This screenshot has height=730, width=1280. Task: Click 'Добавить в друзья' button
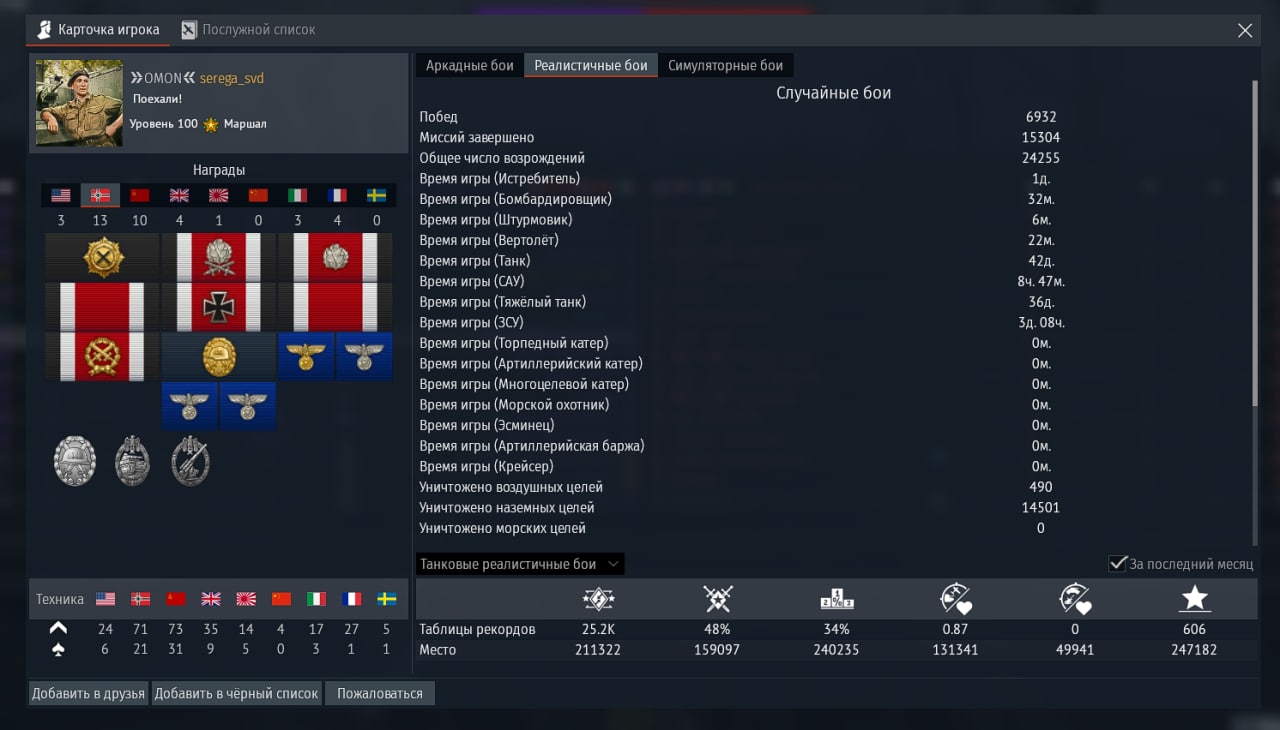click(88, 693)
